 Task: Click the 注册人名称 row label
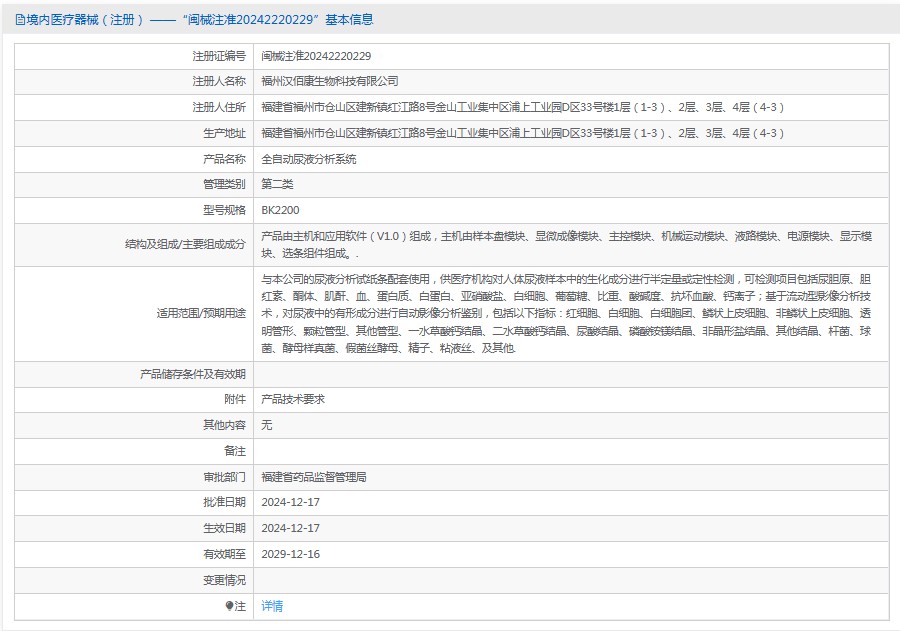(219, 82)
